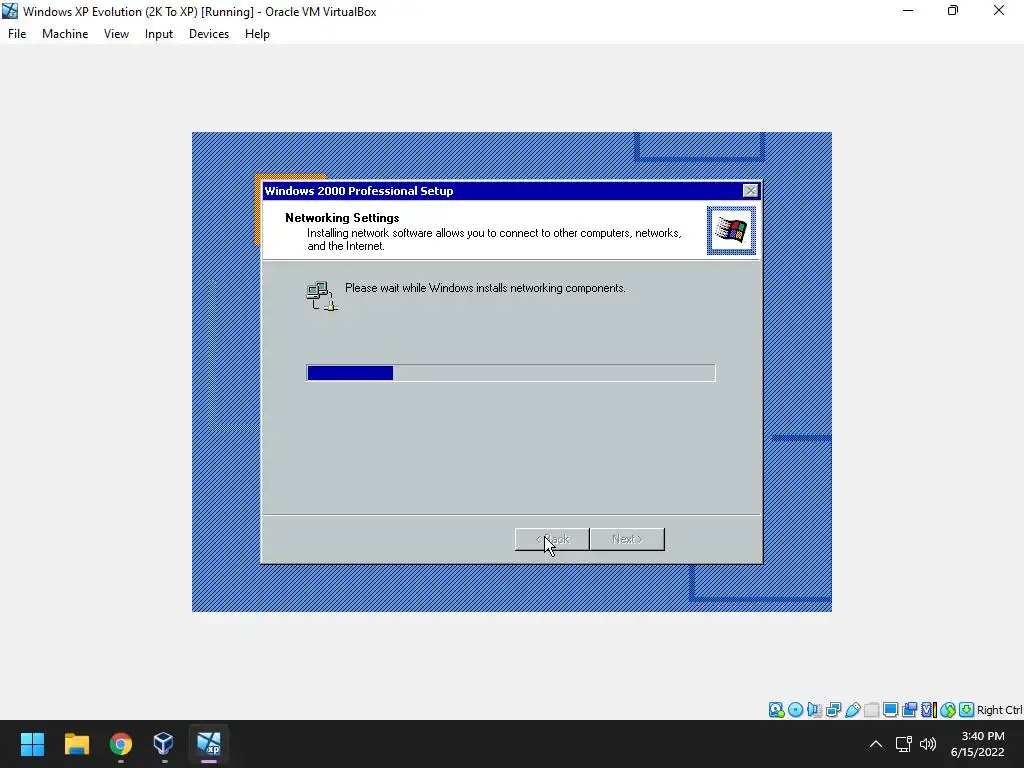Close the VirtualBox VM window
Image resolution: width=1024 pixels, height=768 pixels.
[999, 10]
